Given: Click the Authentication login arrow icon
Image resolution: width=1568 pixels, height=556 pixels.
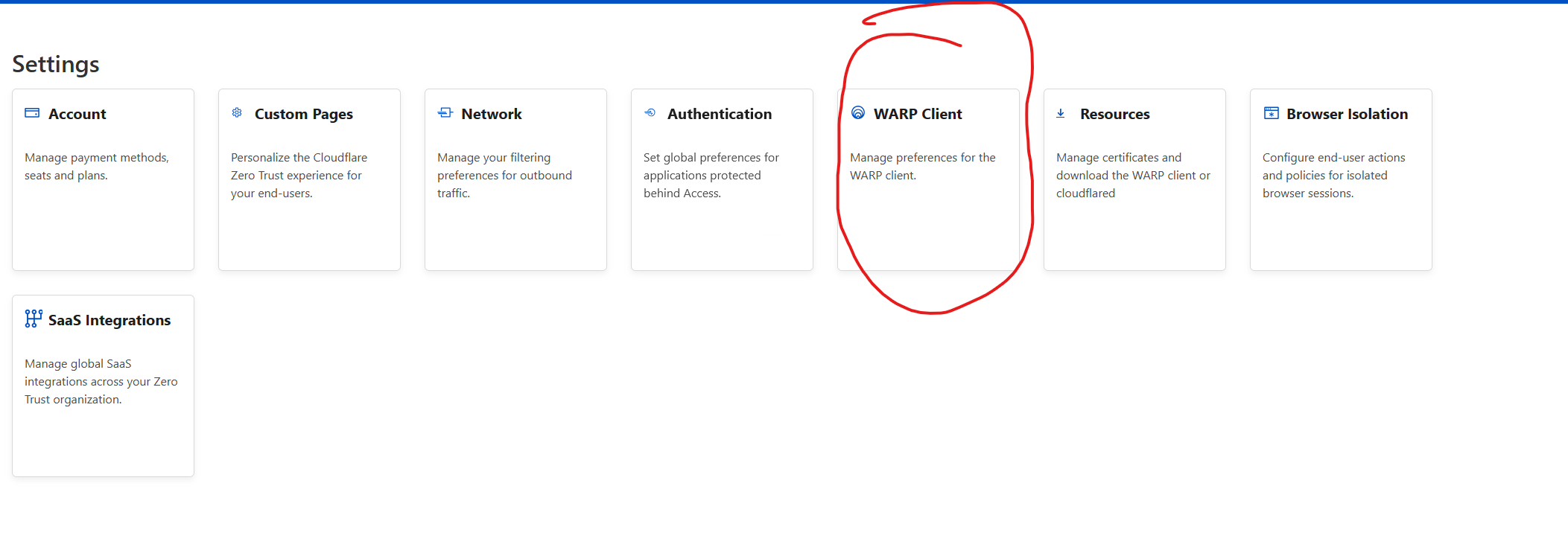Looking at the screenshot, I should point(650,112).
